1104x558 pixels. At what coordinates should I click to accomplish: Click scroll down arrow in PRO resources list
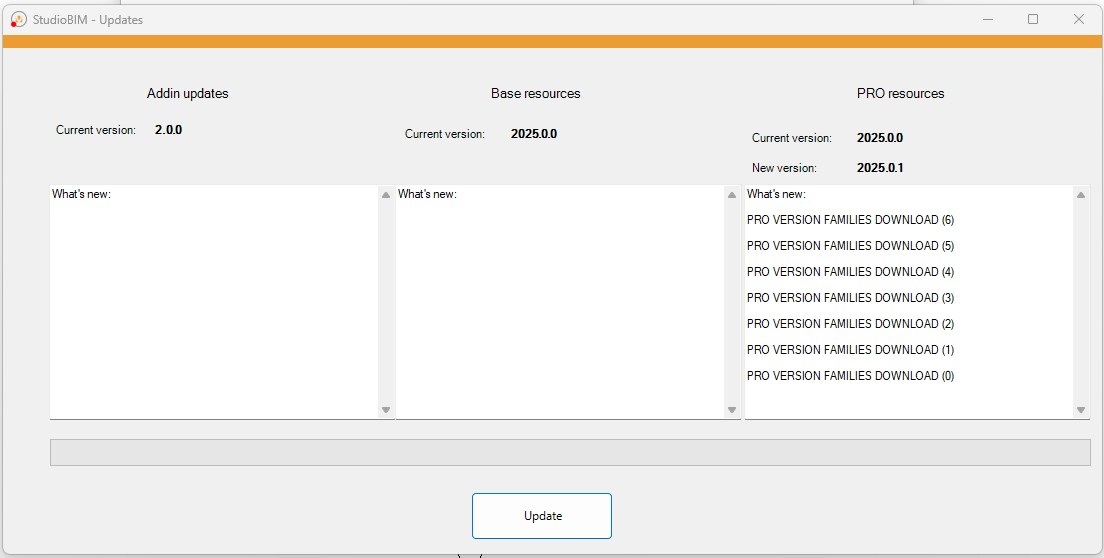1081,410
